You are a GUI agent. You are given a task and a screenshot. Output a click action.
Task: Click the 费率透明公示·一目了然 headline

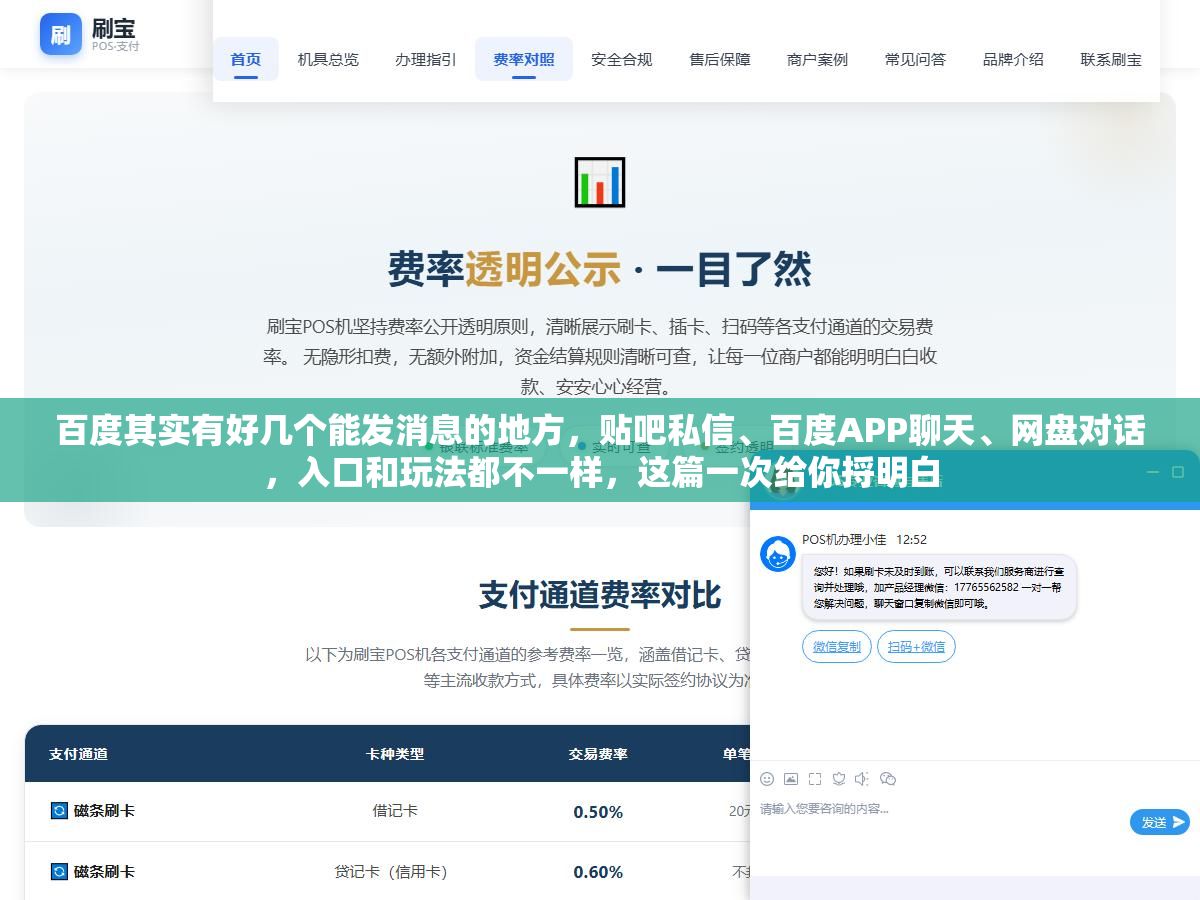click(600, 269)
